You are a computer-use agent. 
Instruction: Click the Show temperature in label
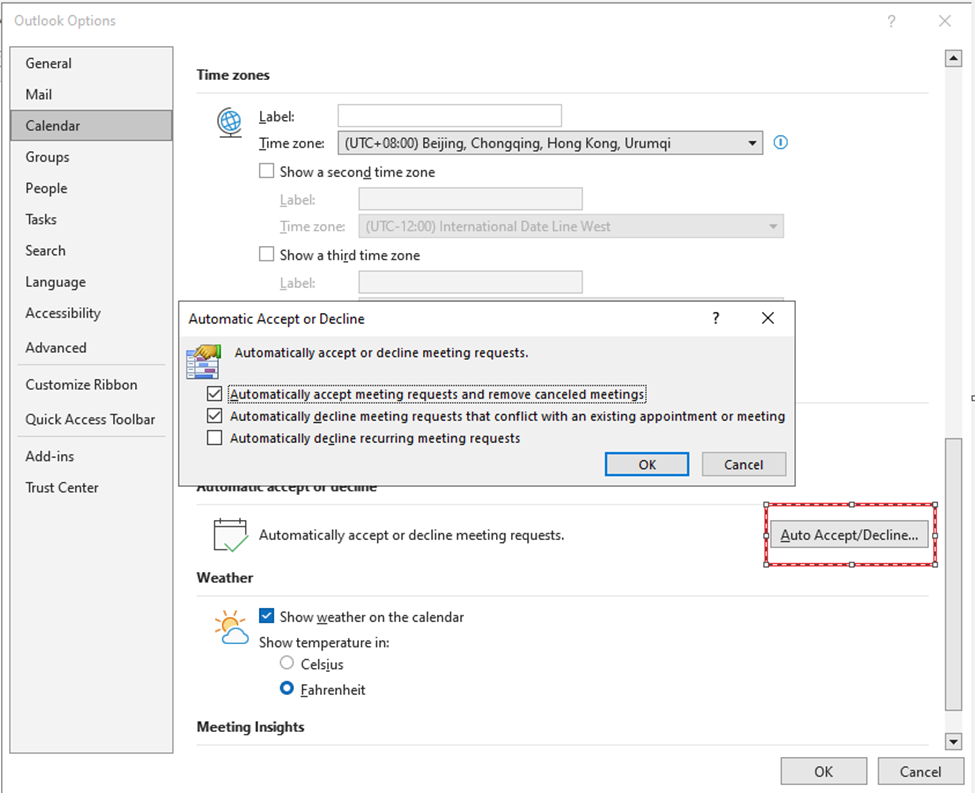point(324,642)
